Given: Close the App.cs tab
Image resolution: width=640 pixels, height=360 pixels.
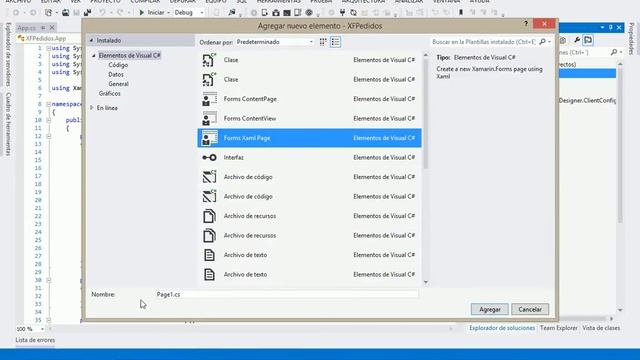Looking at the screenshot, I should [52, 28].
